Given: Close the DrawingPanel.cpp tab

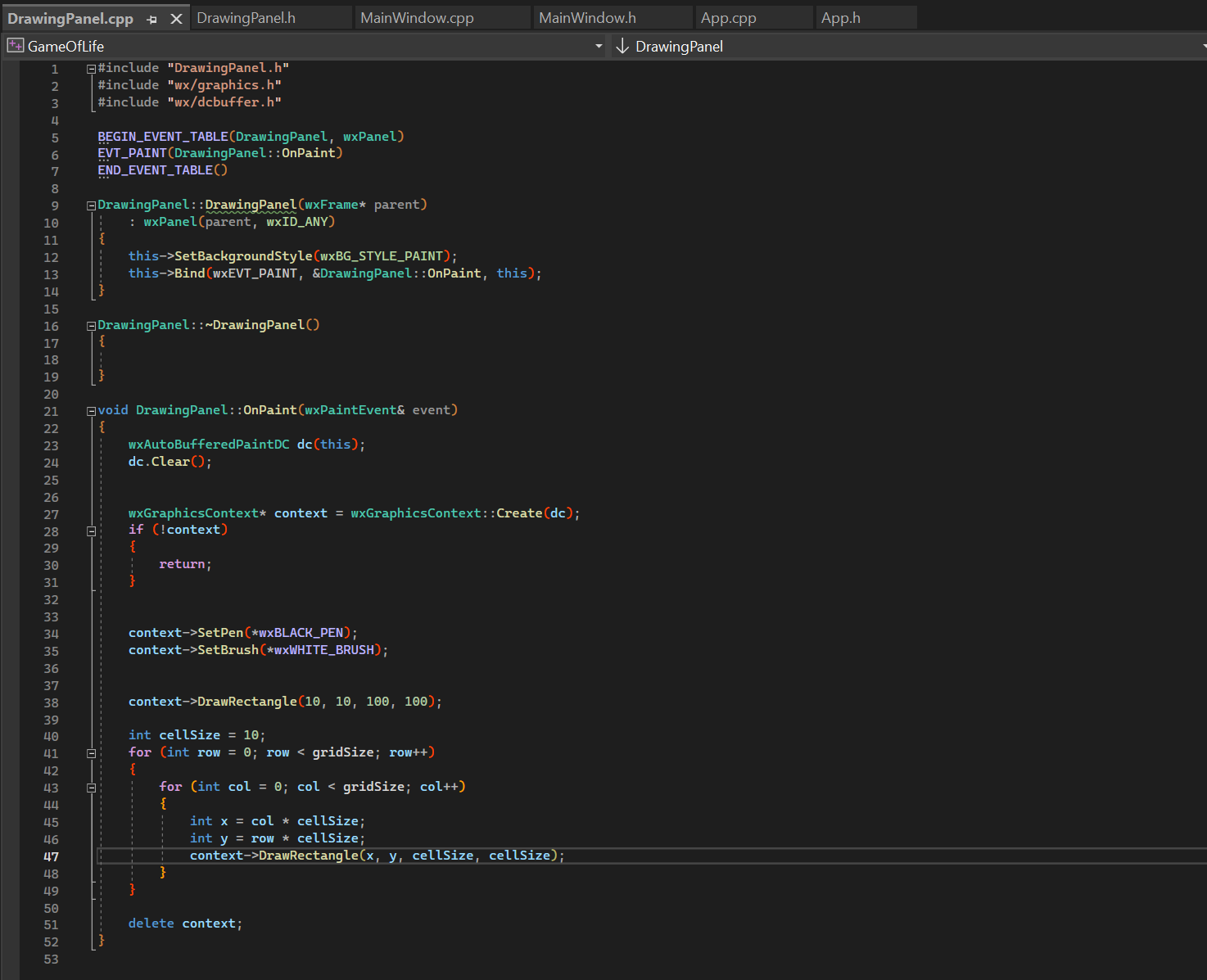Looking at the screenshot, I should click(175, 17).
